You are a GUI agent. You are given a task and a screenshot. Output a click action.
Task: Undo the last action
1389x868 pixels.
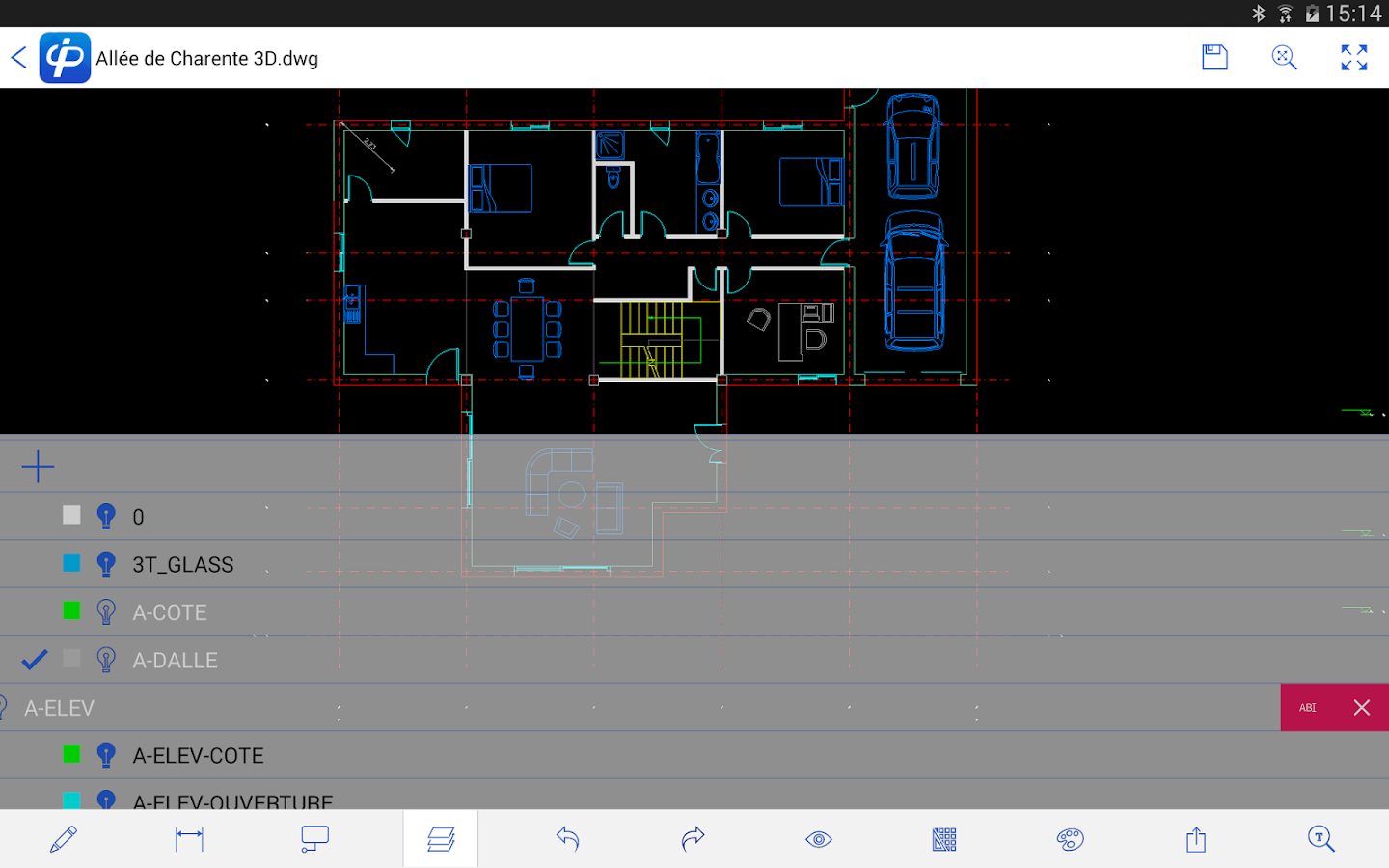(567, 838)
